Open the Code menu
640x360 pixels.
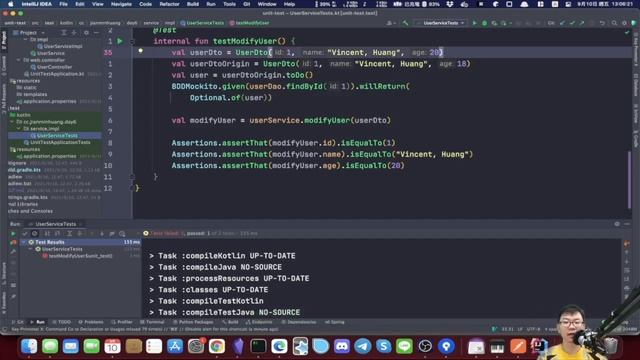(x=145, y=4)
